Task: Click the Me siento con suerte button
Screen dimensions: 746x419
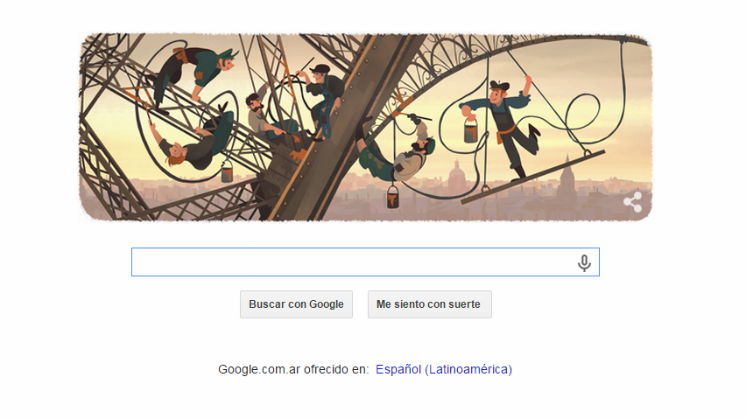Action: [430, 304]
